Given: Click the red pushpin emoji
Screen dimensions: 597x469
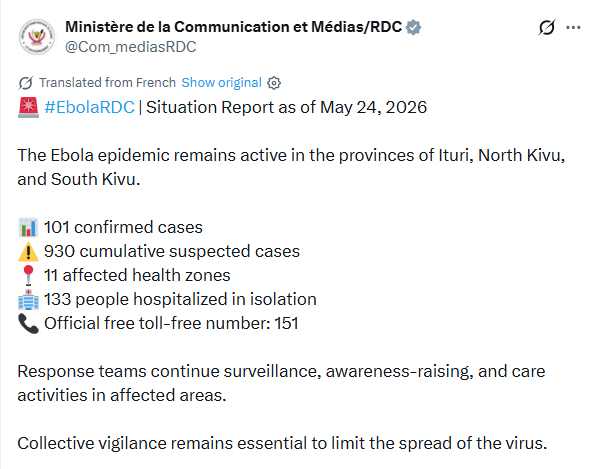Looking at the screenshot, I should click(x=29, y=275).
